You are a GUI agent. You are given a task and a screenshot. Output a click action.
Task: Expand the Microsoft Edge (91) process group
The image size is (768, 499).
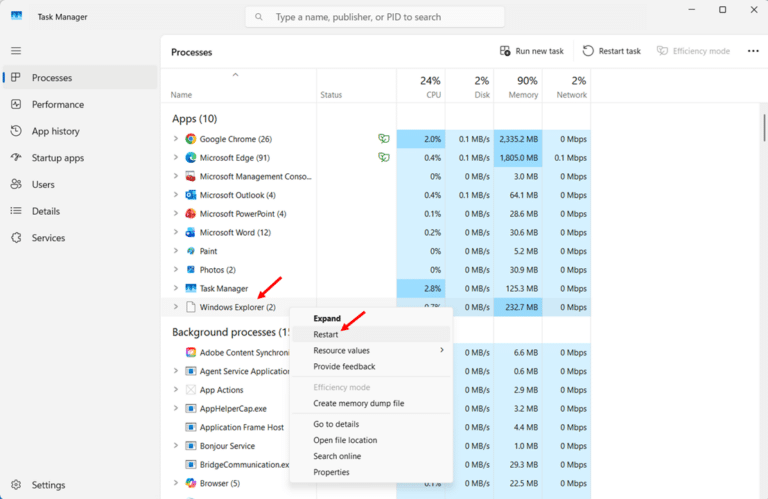coord(175,158)
